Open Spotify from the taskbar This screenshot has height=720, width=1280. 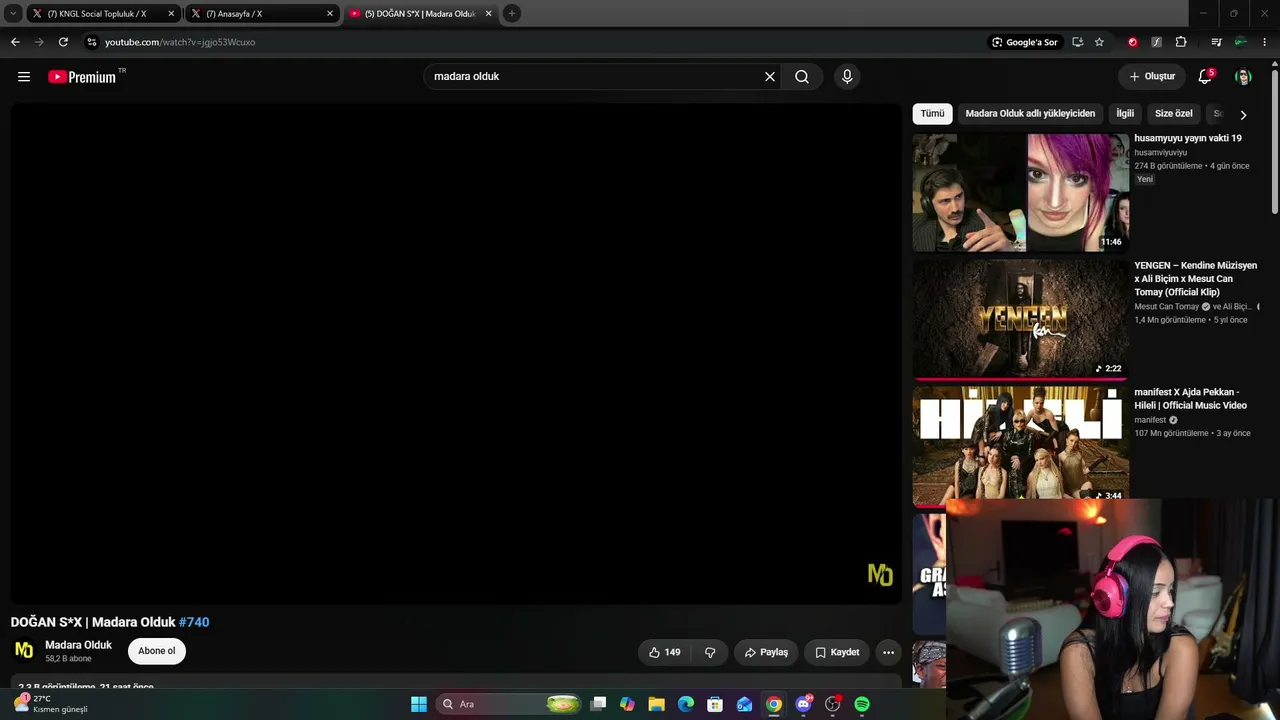coord(862,704)
